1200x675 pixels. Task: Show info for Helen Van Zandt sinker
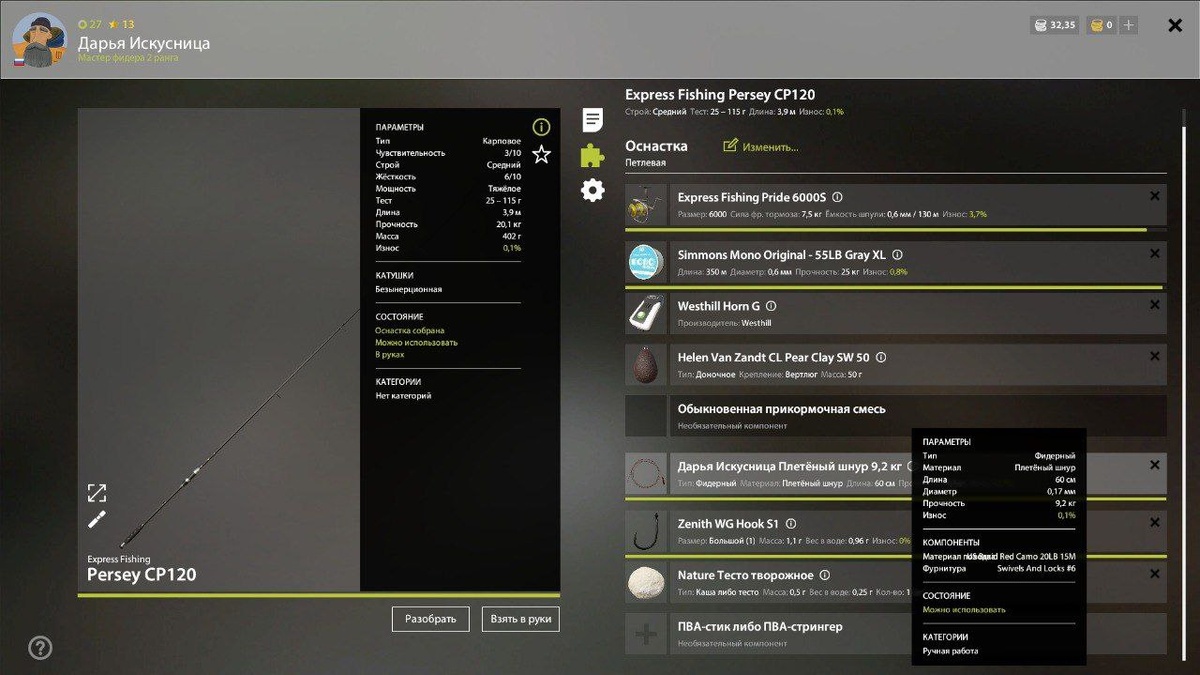pos(880,357)
